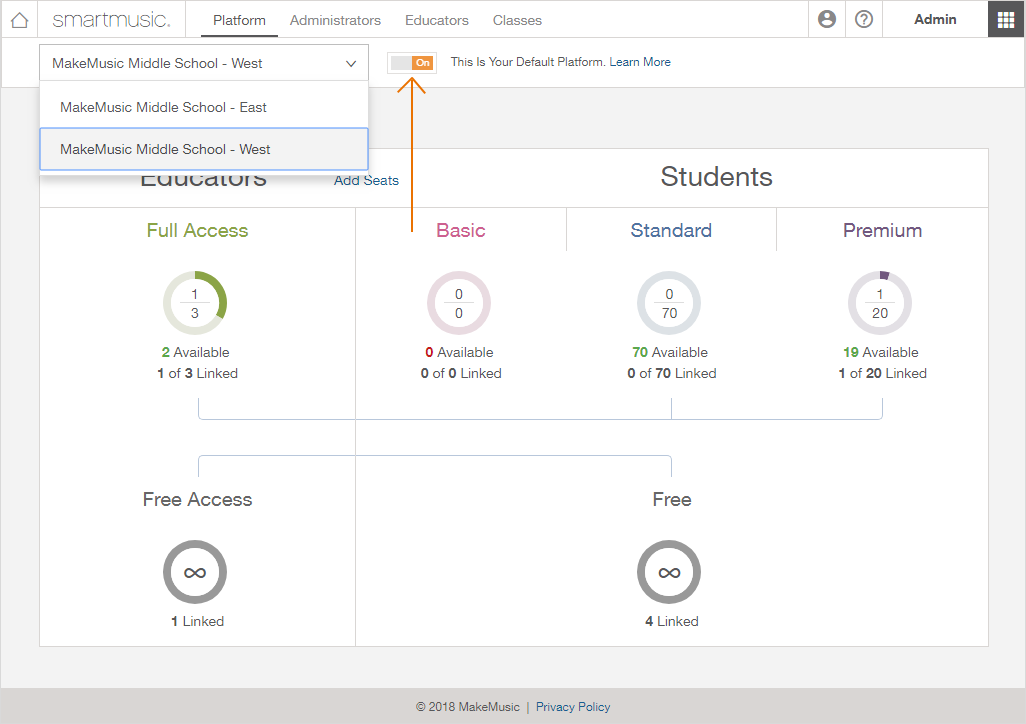Open the Classes tab
Viewport: 1026px width, 724px height.
(x=517, y=20)
